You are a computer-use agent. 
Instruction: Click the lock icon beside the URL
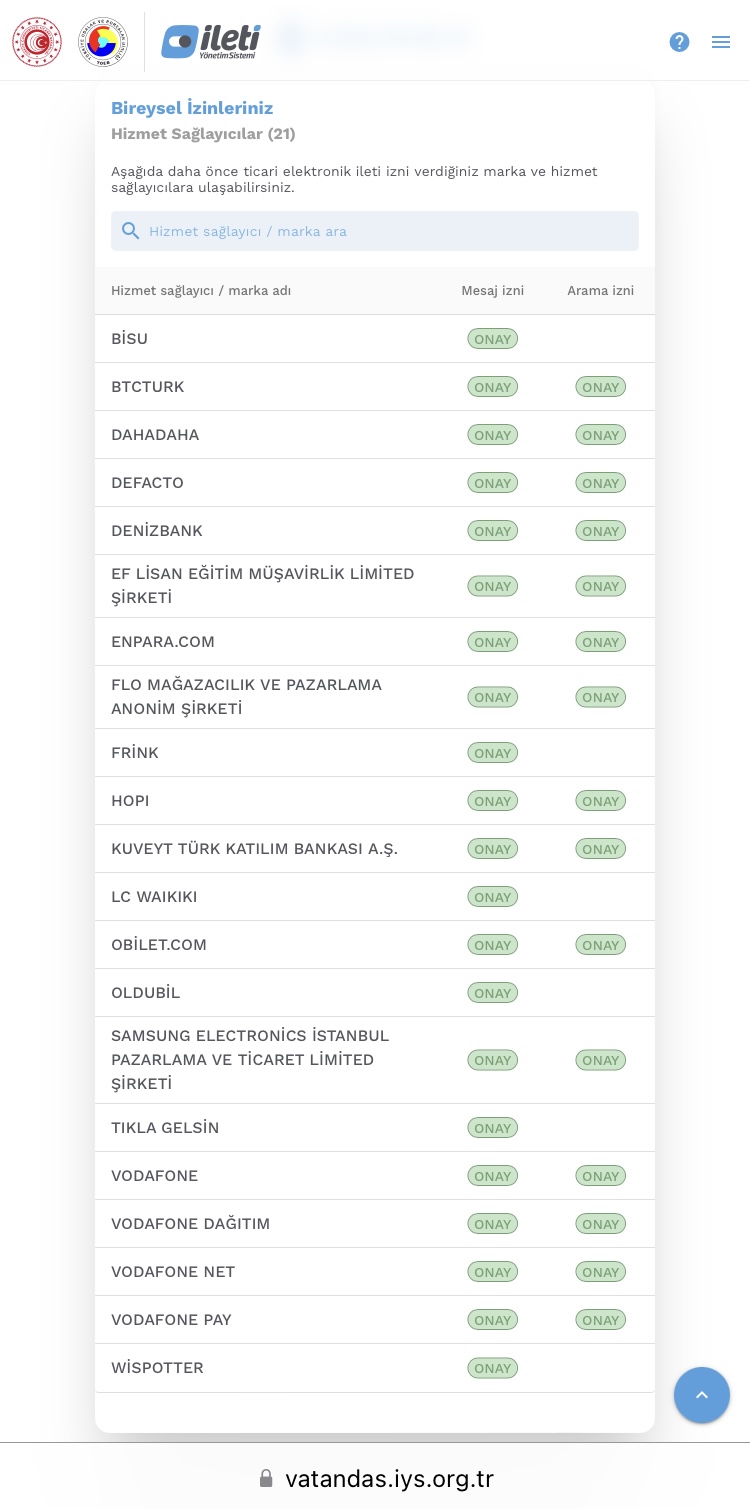266,1478
